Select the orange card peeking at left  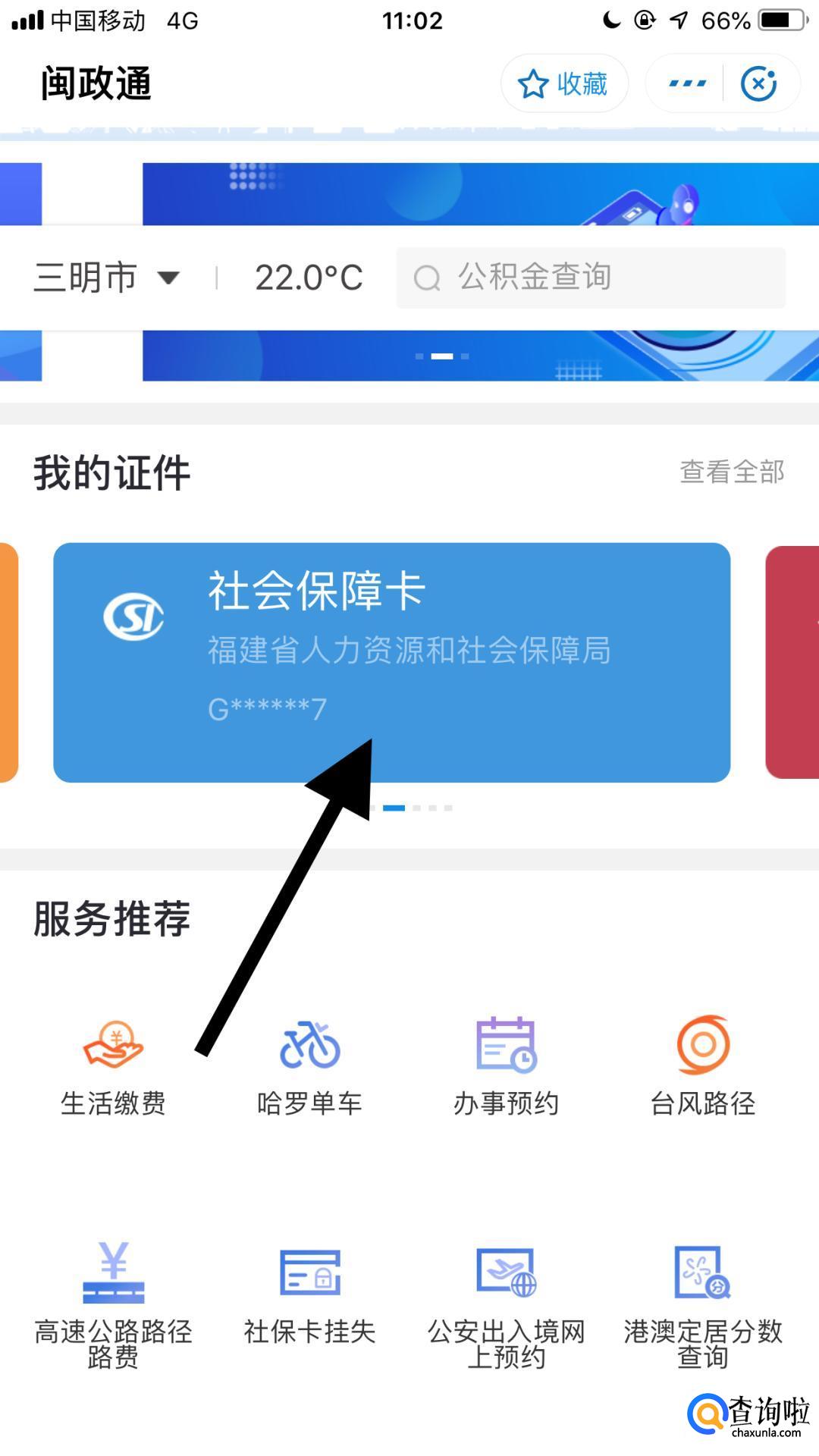pos(8,662)
